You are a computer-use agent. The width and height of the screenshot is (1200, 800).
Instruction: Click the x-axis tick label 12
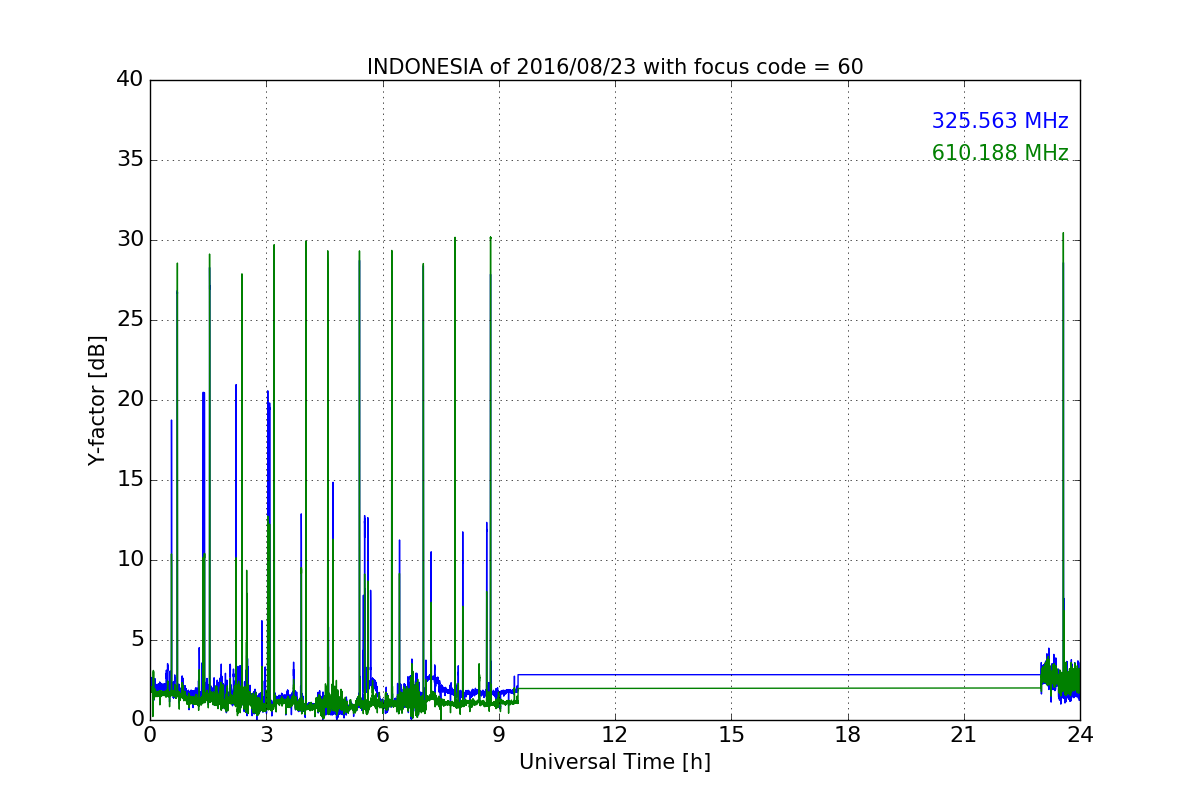(x=615, y=735)
